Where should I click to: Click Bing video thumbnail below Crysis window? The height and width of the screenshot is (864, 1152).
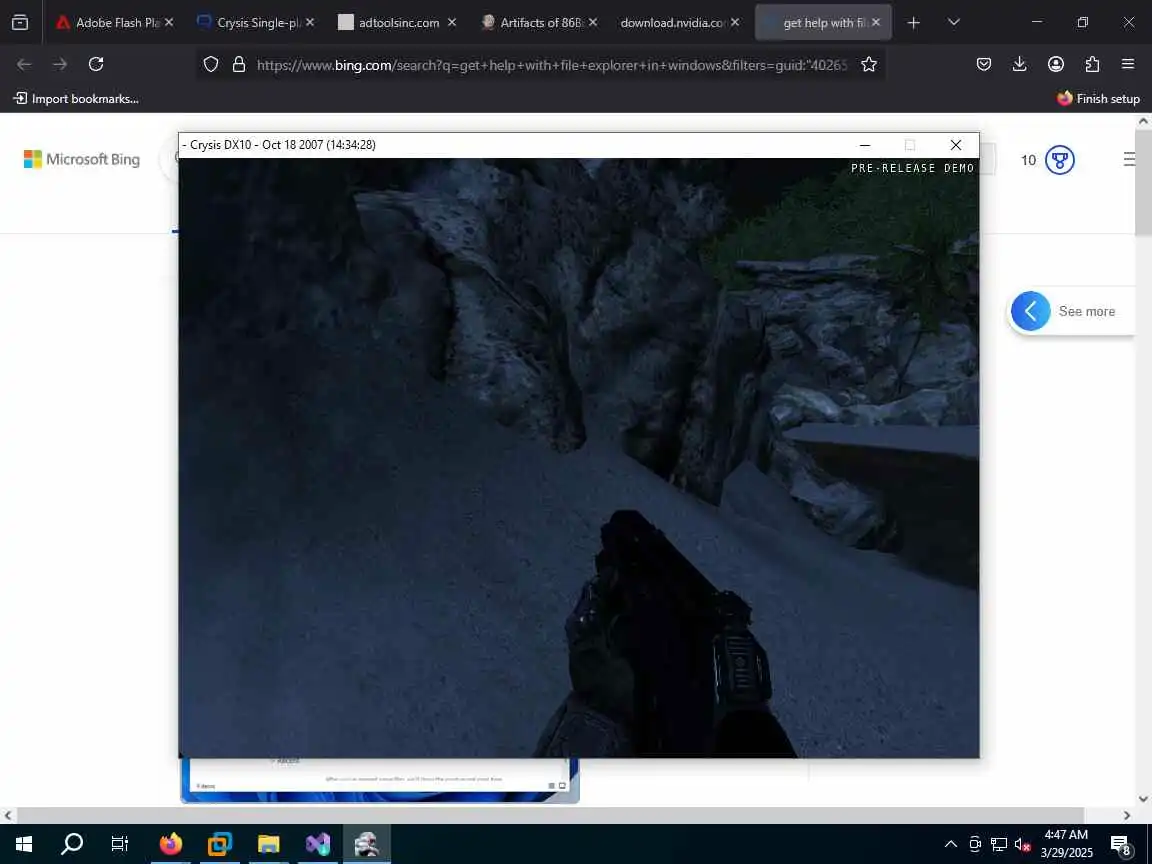point(380,780)
